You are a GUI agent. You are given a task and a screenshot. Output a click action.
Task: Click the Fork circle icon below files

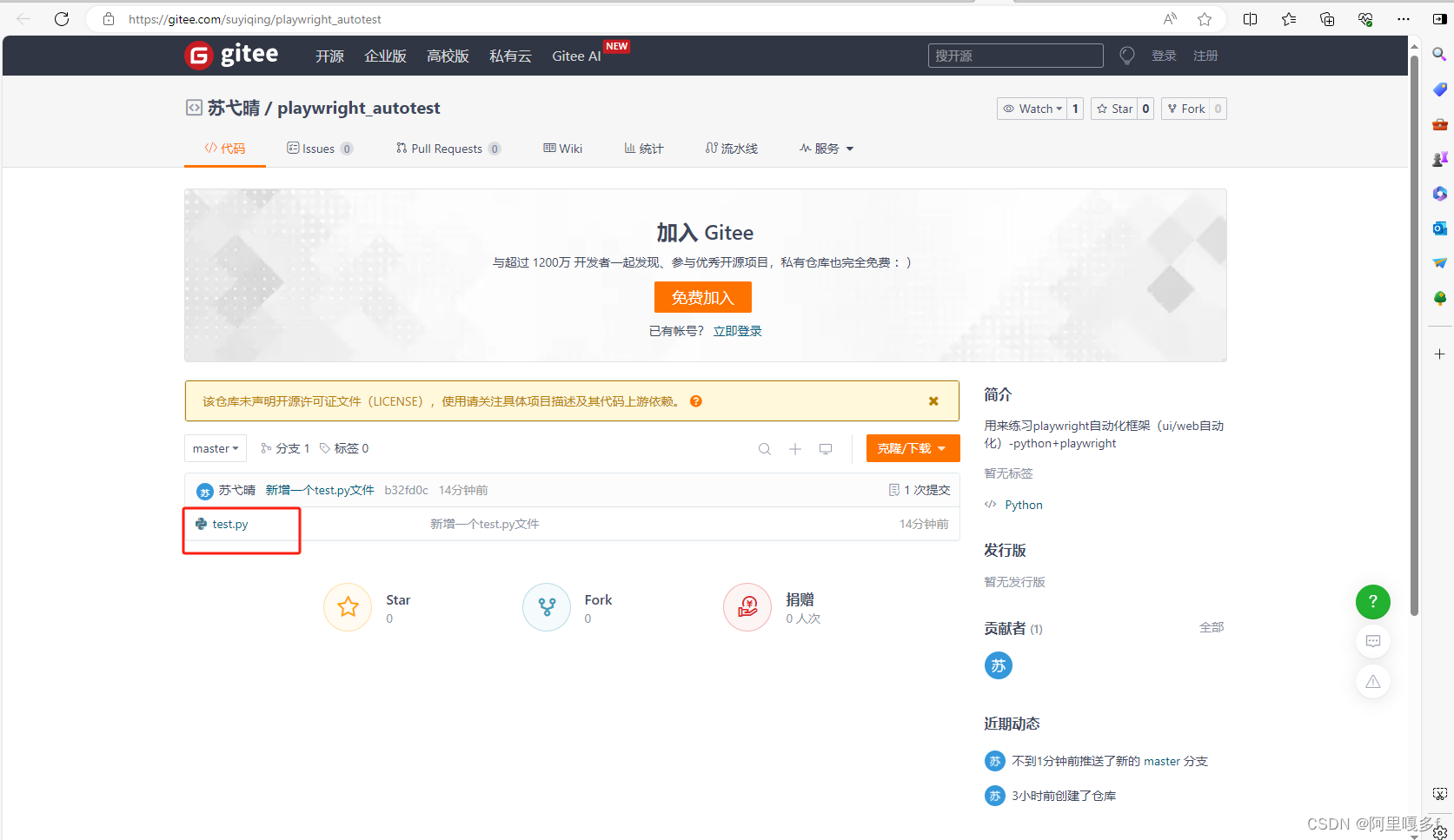(x=547, y=607)
